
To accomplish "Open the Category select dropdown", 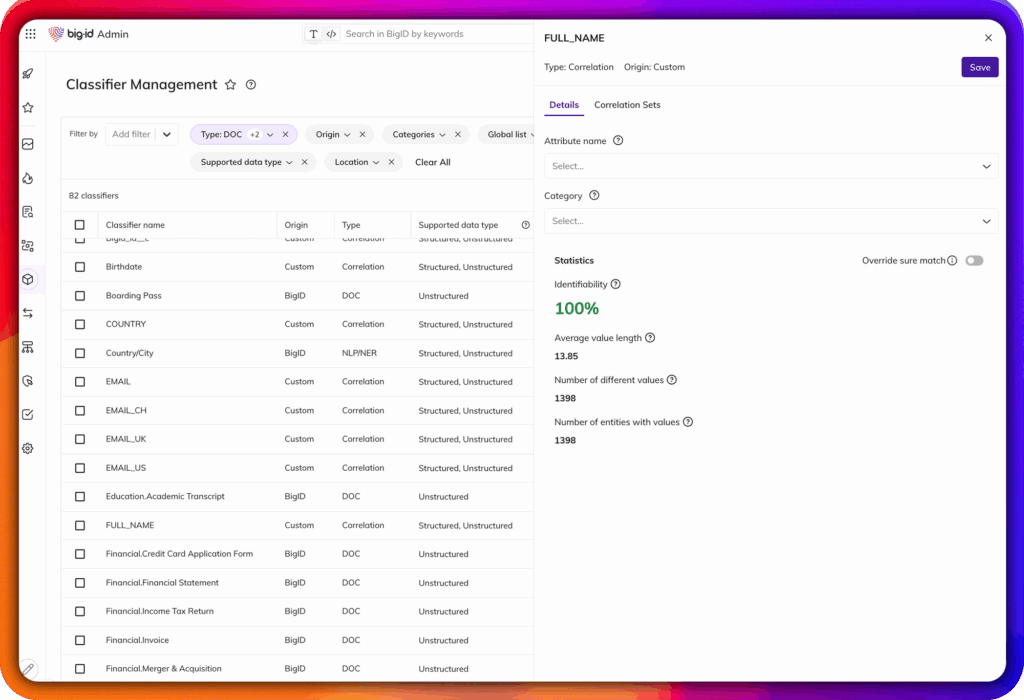I will click(x=771, y=221).
